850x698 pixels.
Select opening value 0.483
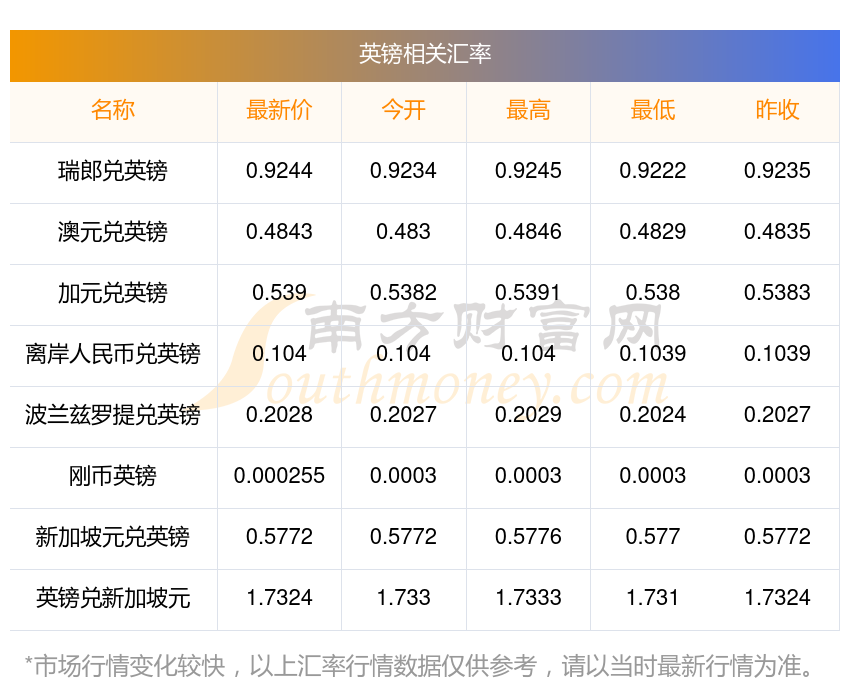[403, 232]
